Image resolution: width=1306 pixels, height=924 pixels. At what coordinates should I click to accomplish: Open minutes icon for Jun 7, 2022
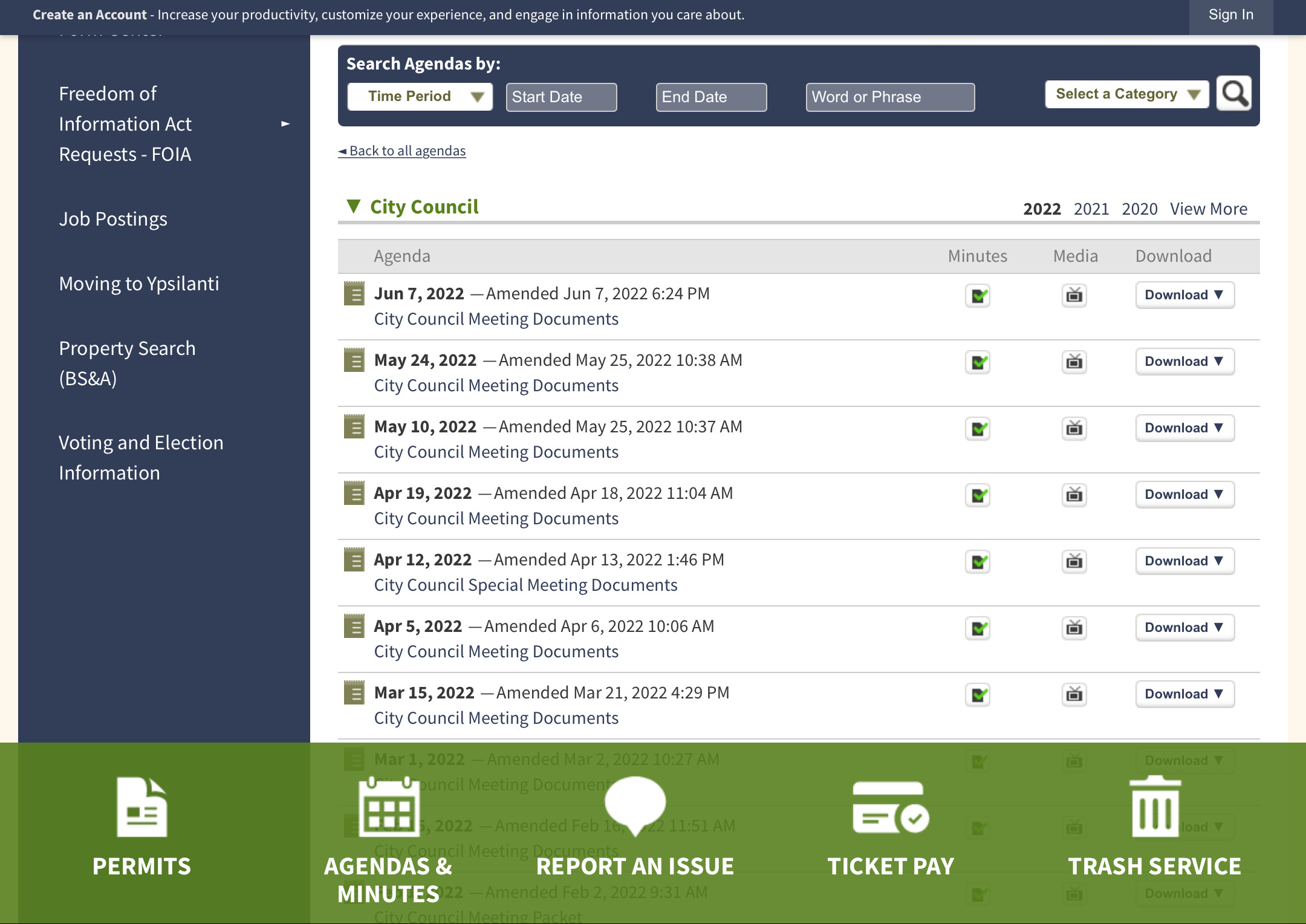click(x=977, y=296)
